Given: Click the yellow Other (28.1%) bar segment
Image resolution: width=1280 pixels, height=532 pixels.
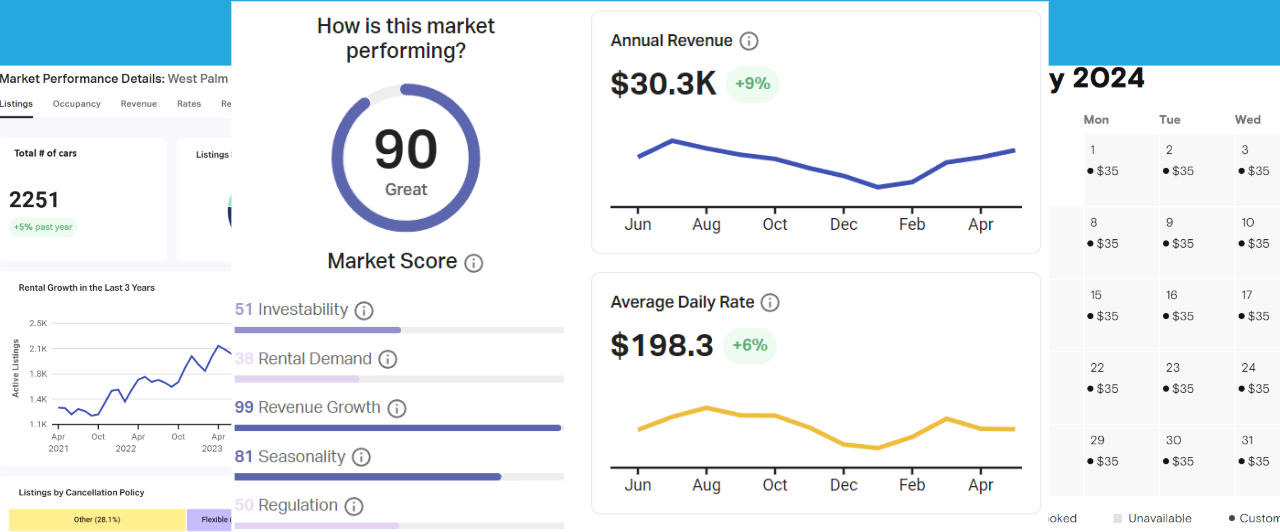Looking at the screenshot, I should tap(97, 520).
